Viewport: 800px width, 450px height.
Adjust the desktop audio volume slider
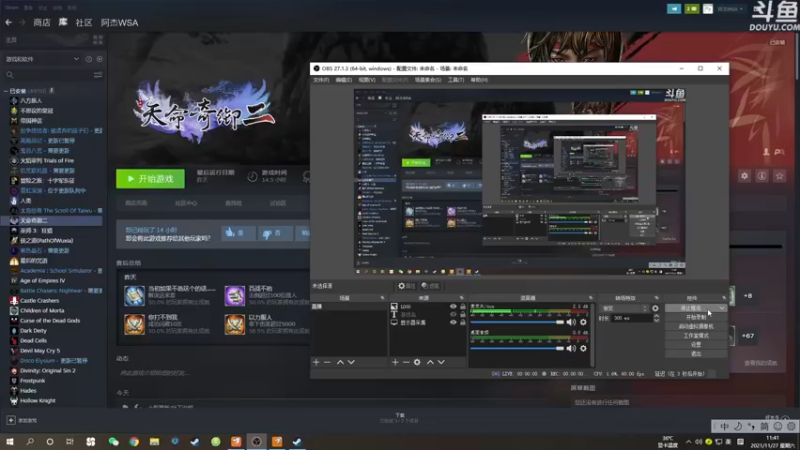pyautogui.click(x=517, y=348)
